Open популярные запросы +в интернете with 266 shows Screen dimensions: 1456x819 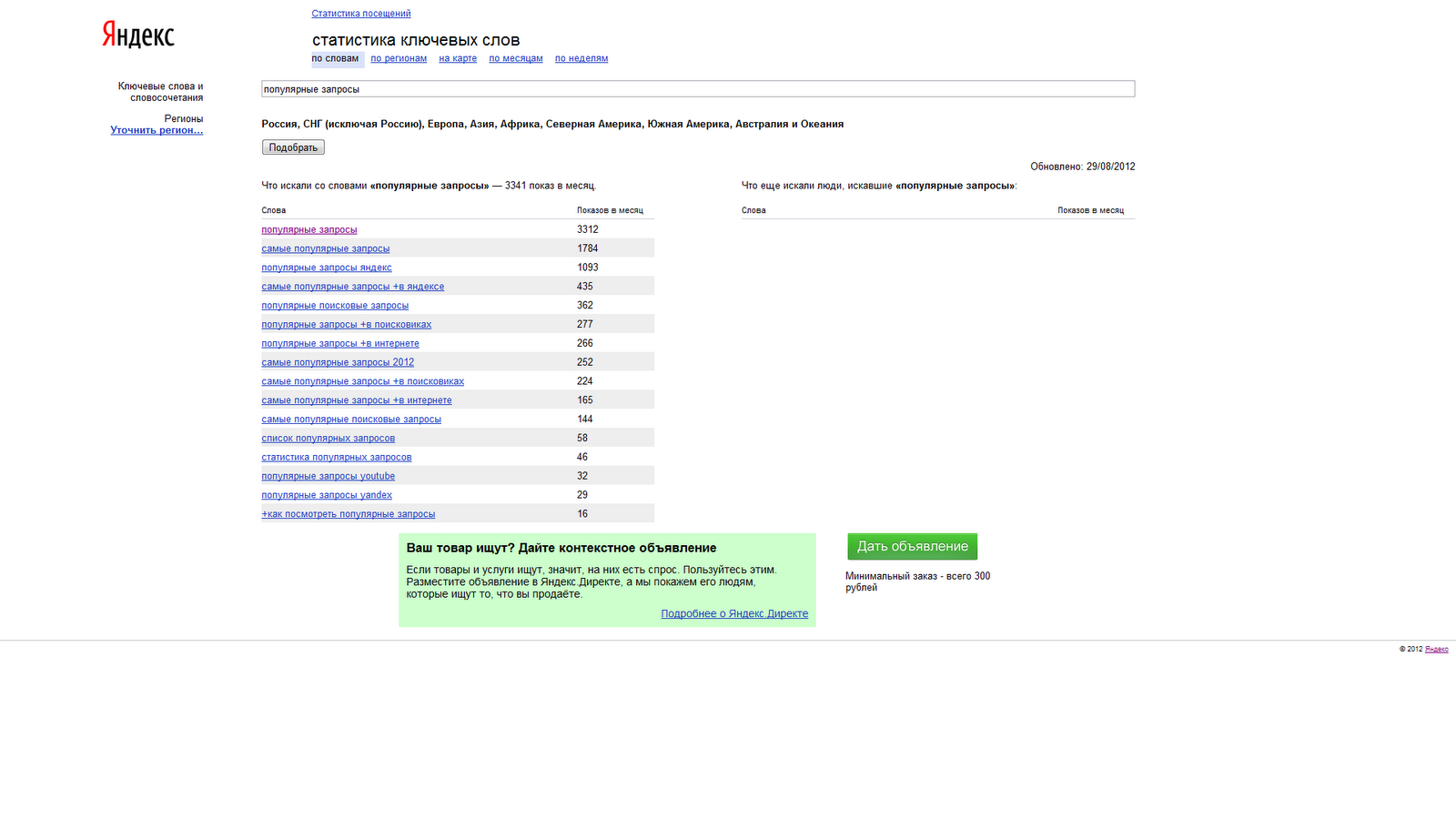point(340,344)
